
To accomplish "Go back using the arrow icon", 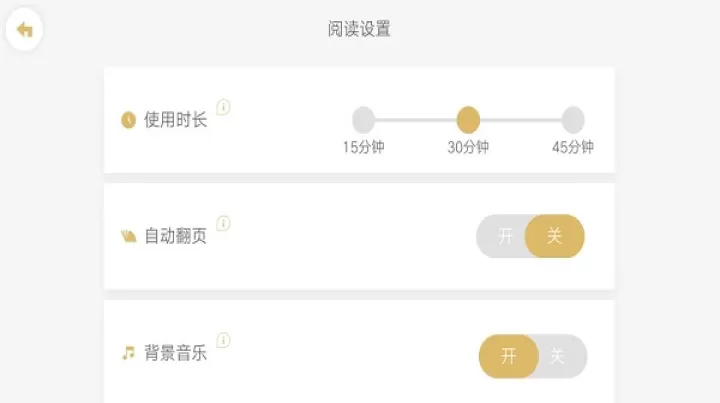I will coord(24,31).
